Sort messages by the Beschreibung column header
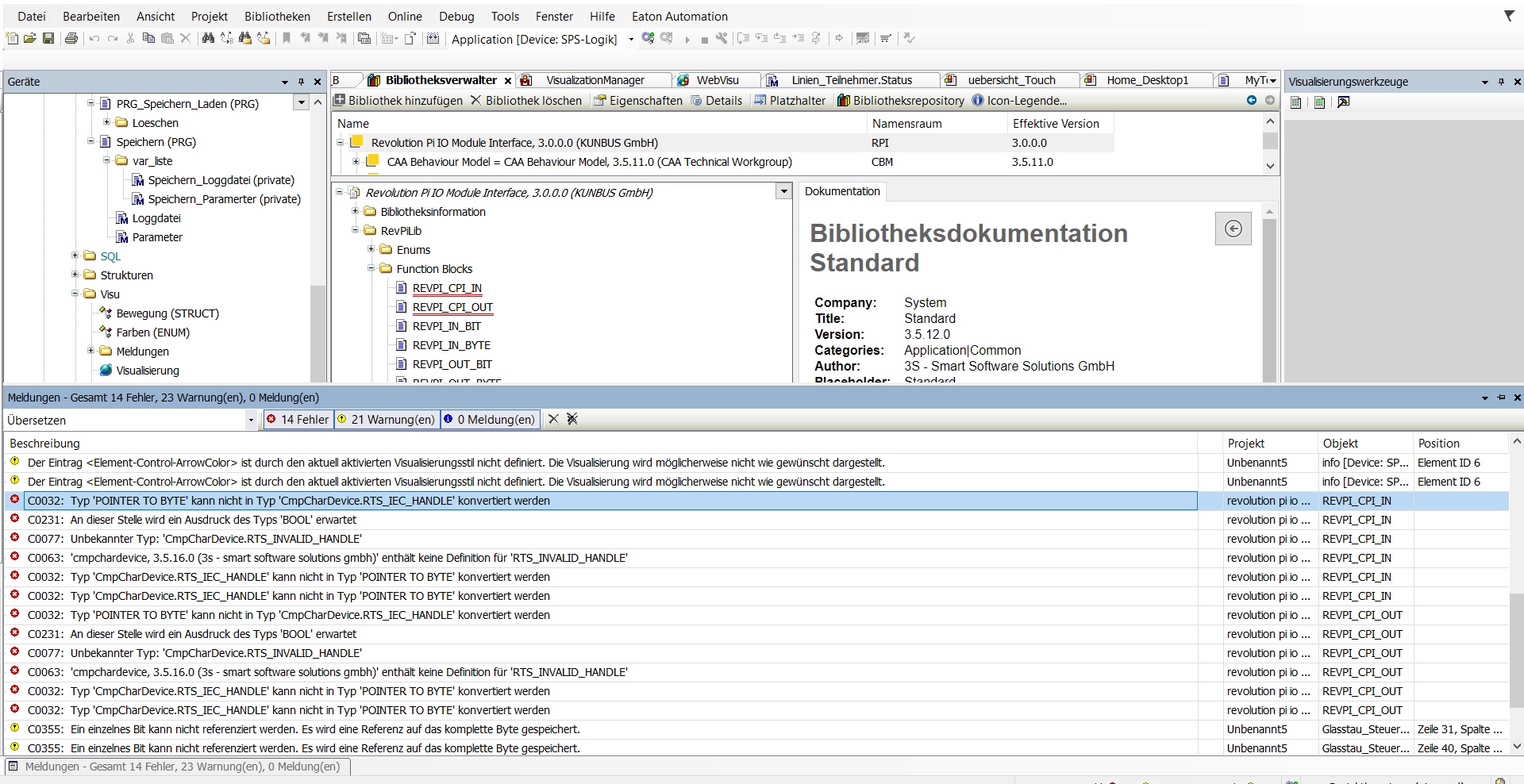Screen dimensions: 1524x784 coord(44,444)
